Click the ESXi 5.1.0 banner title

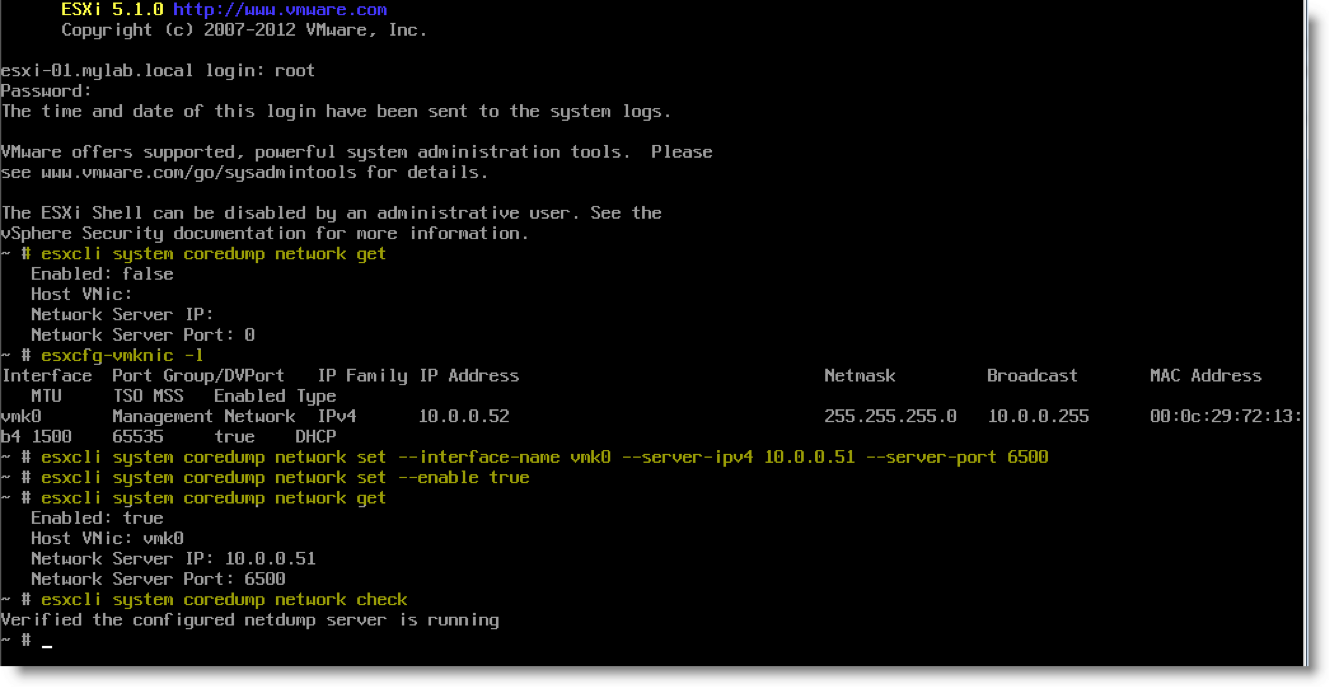(112, 10)
